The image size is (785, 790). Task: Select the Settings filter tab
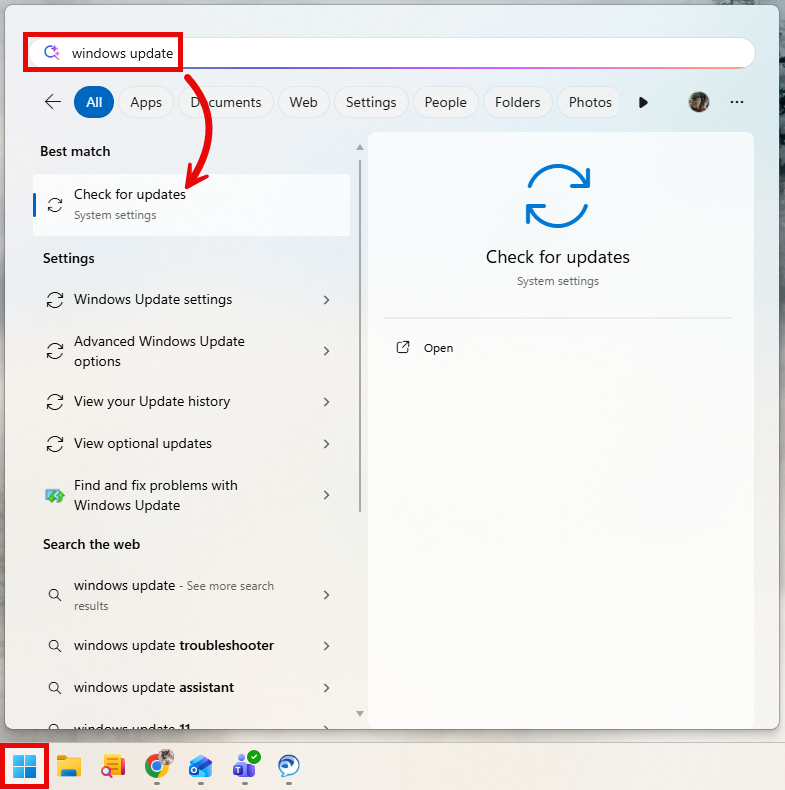pos(371,102)
